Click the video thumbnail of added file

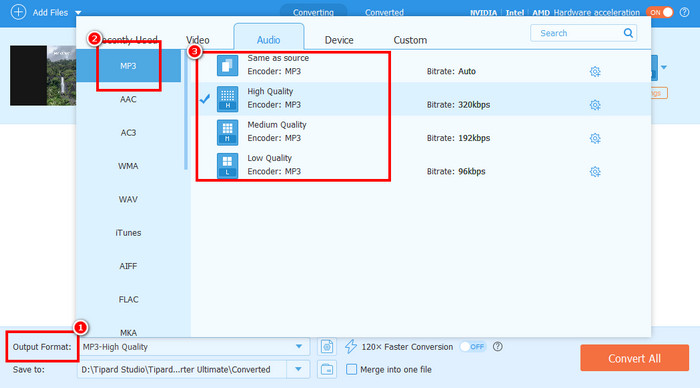(43, 75)
